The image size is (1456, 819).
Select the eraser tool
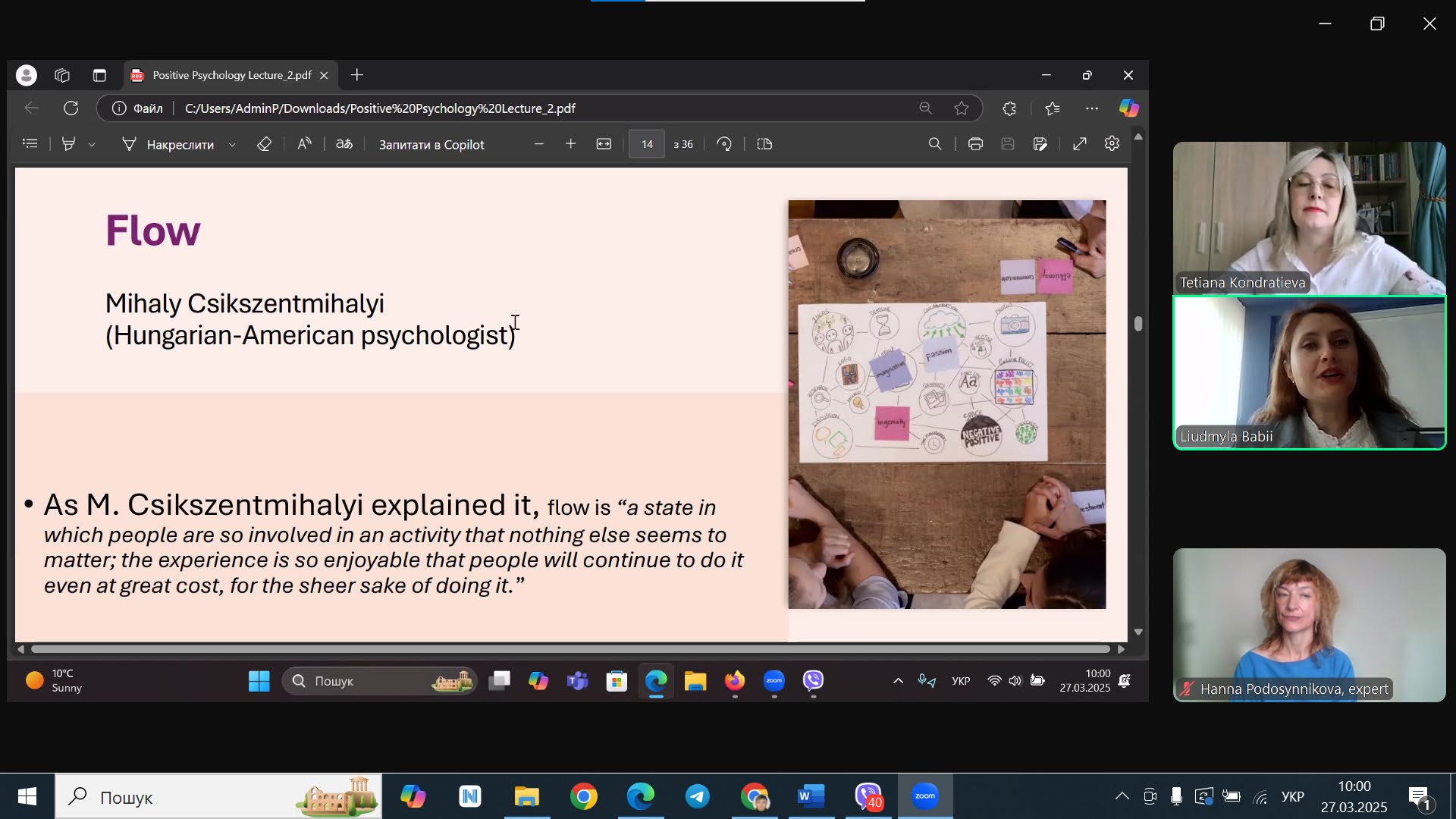264,144
